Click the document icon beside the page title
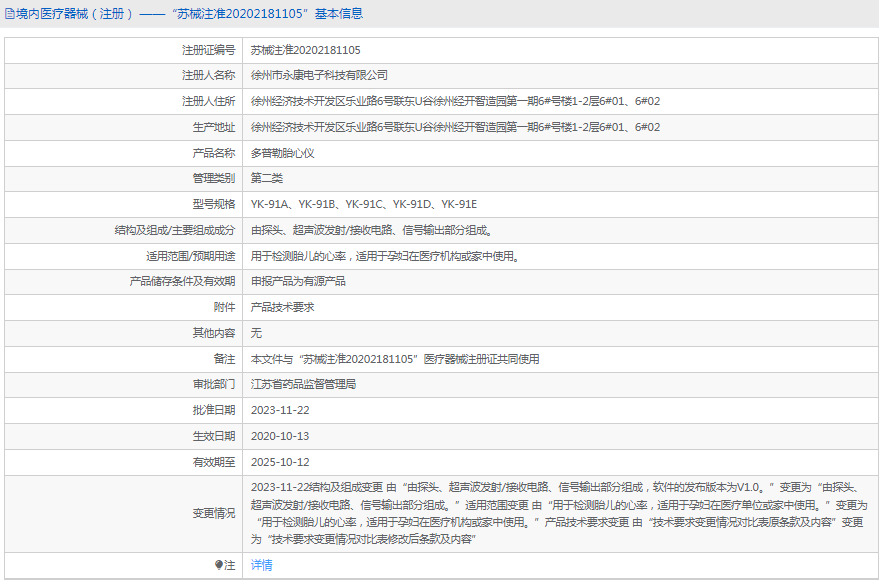Image resolution: width=879 pixels, height=587 pixels. click(10, 14)
